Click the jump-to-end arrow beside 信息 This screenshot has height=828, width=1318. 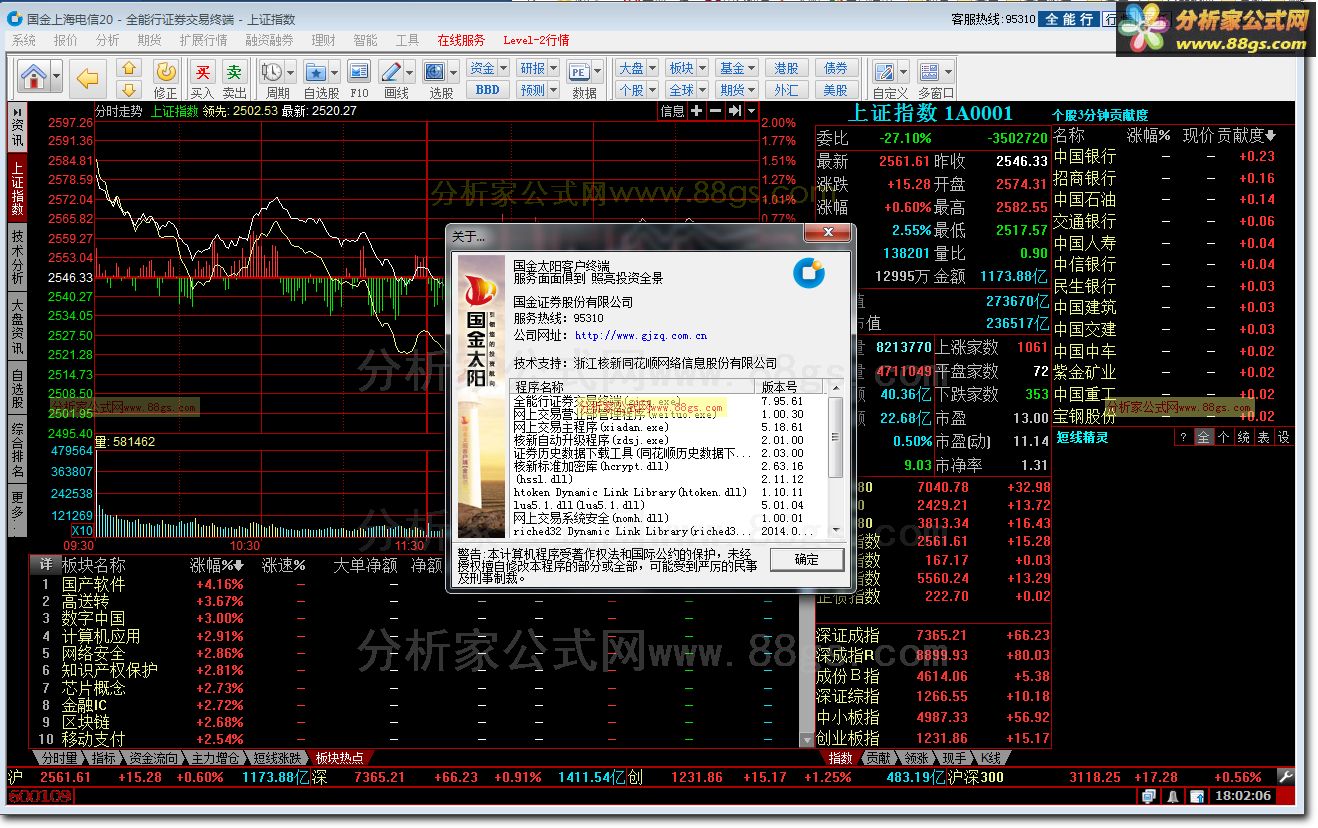coord(735,111)
